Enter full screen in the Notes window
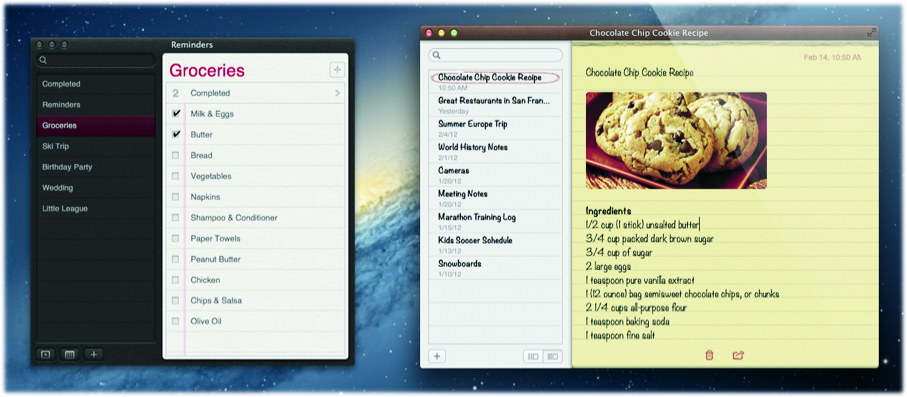The image size is (907, 397). 872,33
